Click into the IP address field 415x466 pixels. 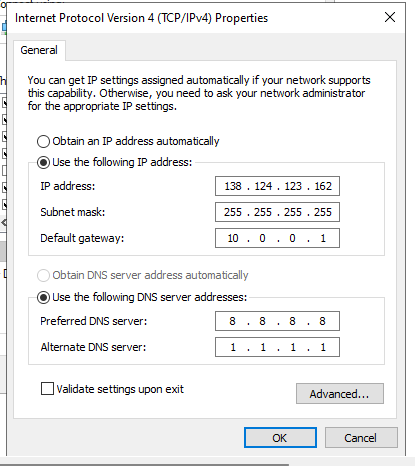(277, 186)
